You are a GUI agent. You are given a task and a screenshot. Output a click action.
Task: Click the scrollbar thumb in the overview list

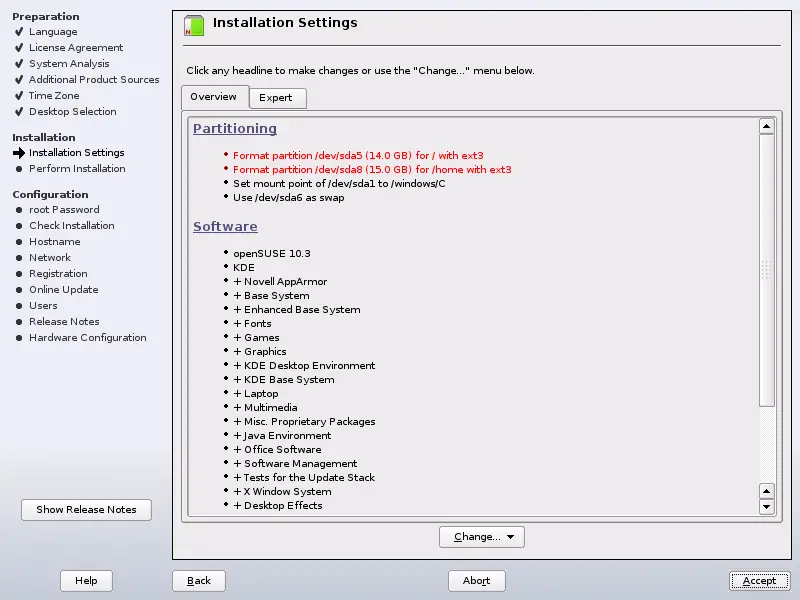[x=767, y=270]
